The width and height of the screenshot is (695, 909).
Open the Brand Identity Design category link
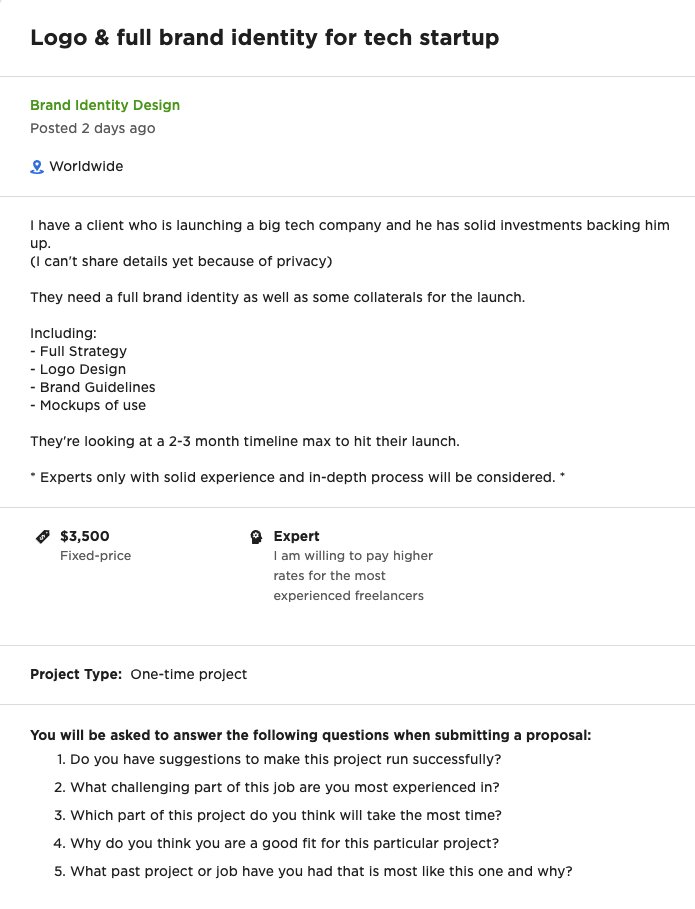click(105, 105)
